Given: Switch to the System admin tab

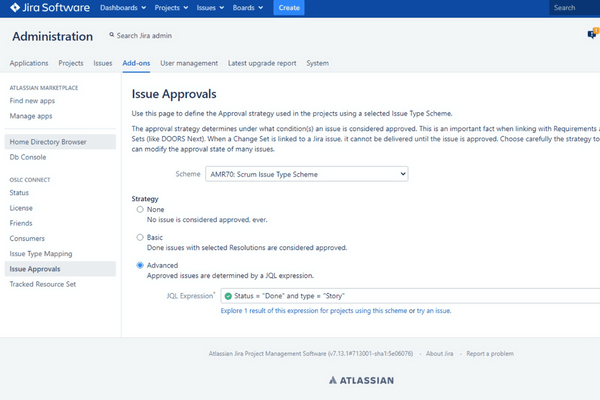Looking at the screenshot, I should 318,63.
